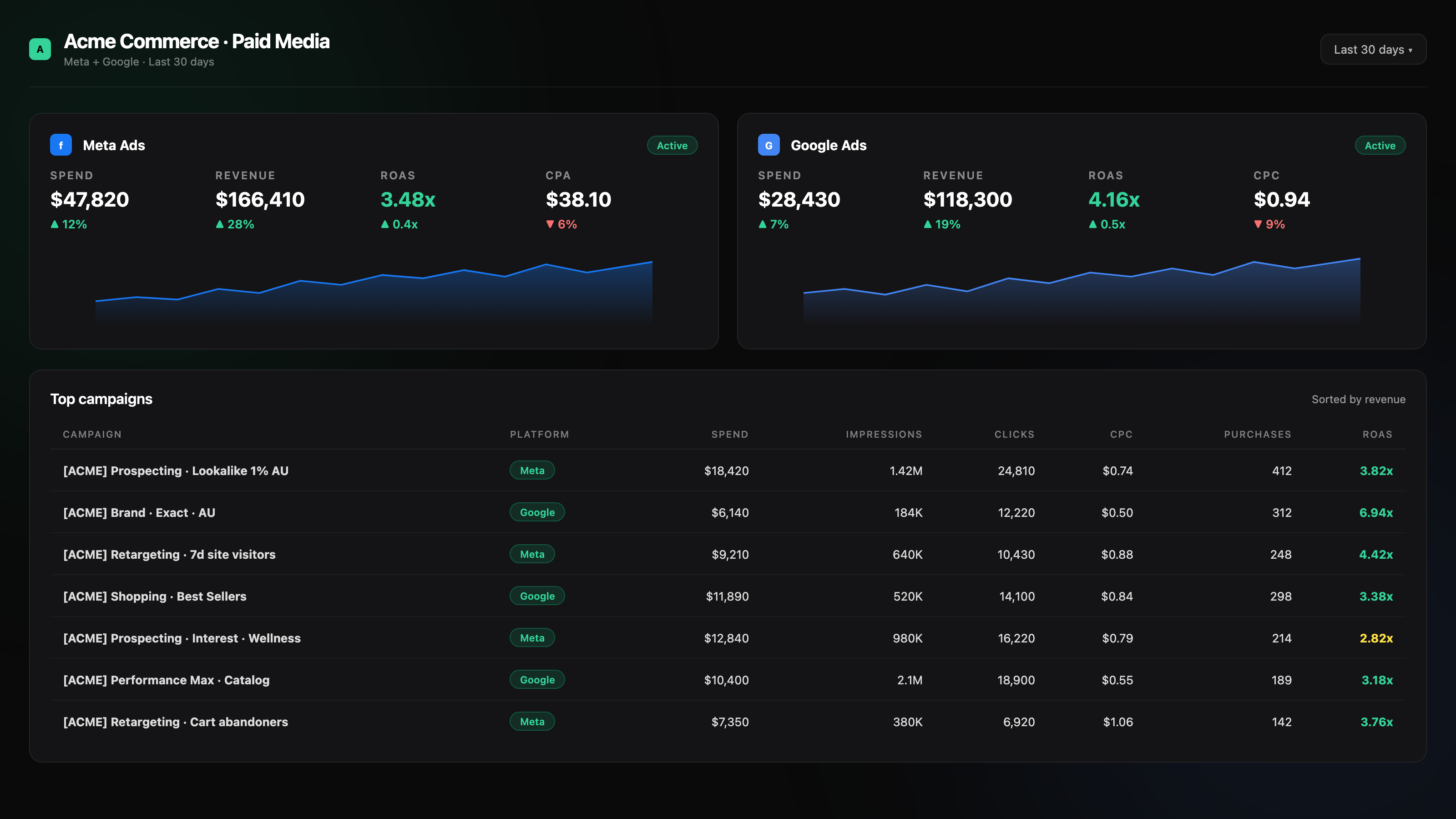Sort table by CPC column header
Viewport: 1456px width, 819px height.
pos(1121,434)
